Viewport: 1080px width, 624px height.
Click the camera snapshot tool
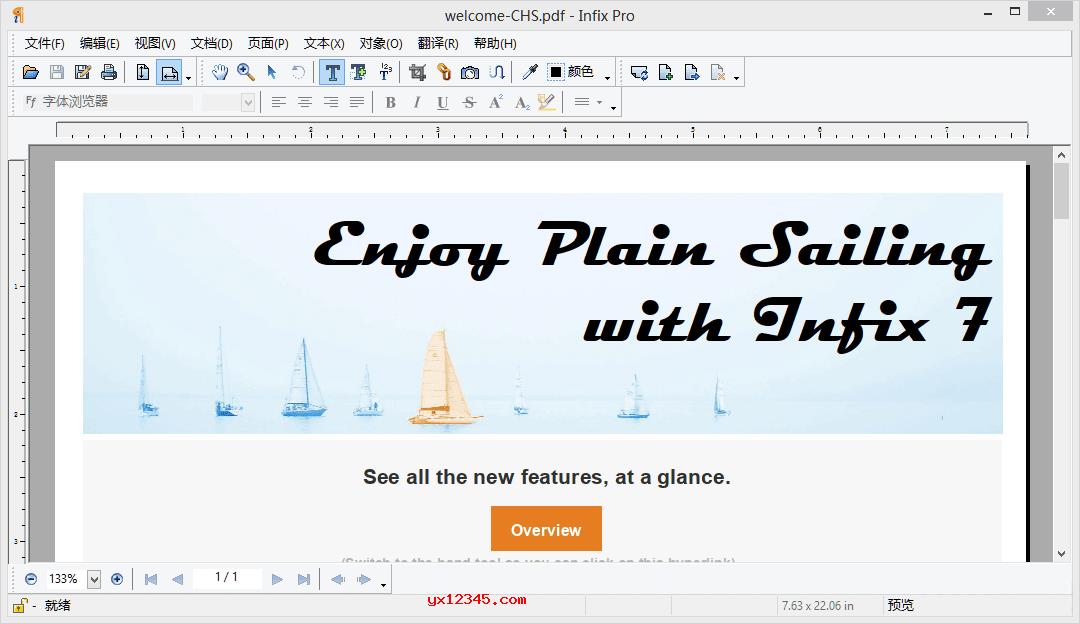tap(470, 72)
